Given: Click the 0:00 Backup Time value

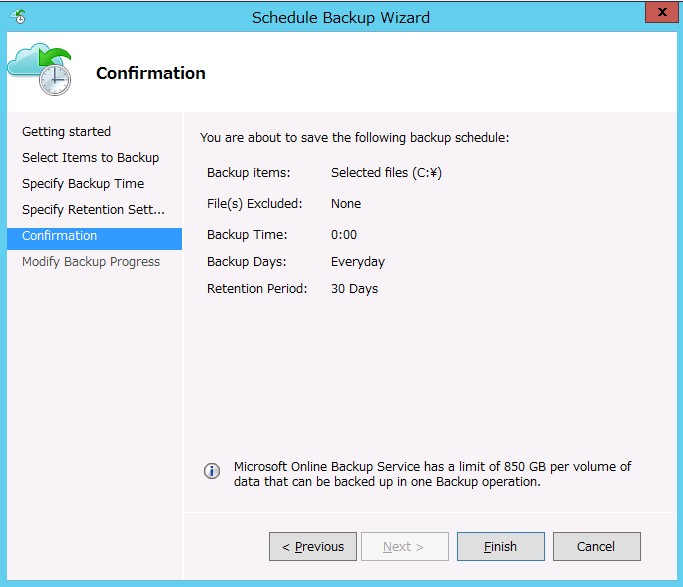Looking at the screenshot, I should (344, 235).
